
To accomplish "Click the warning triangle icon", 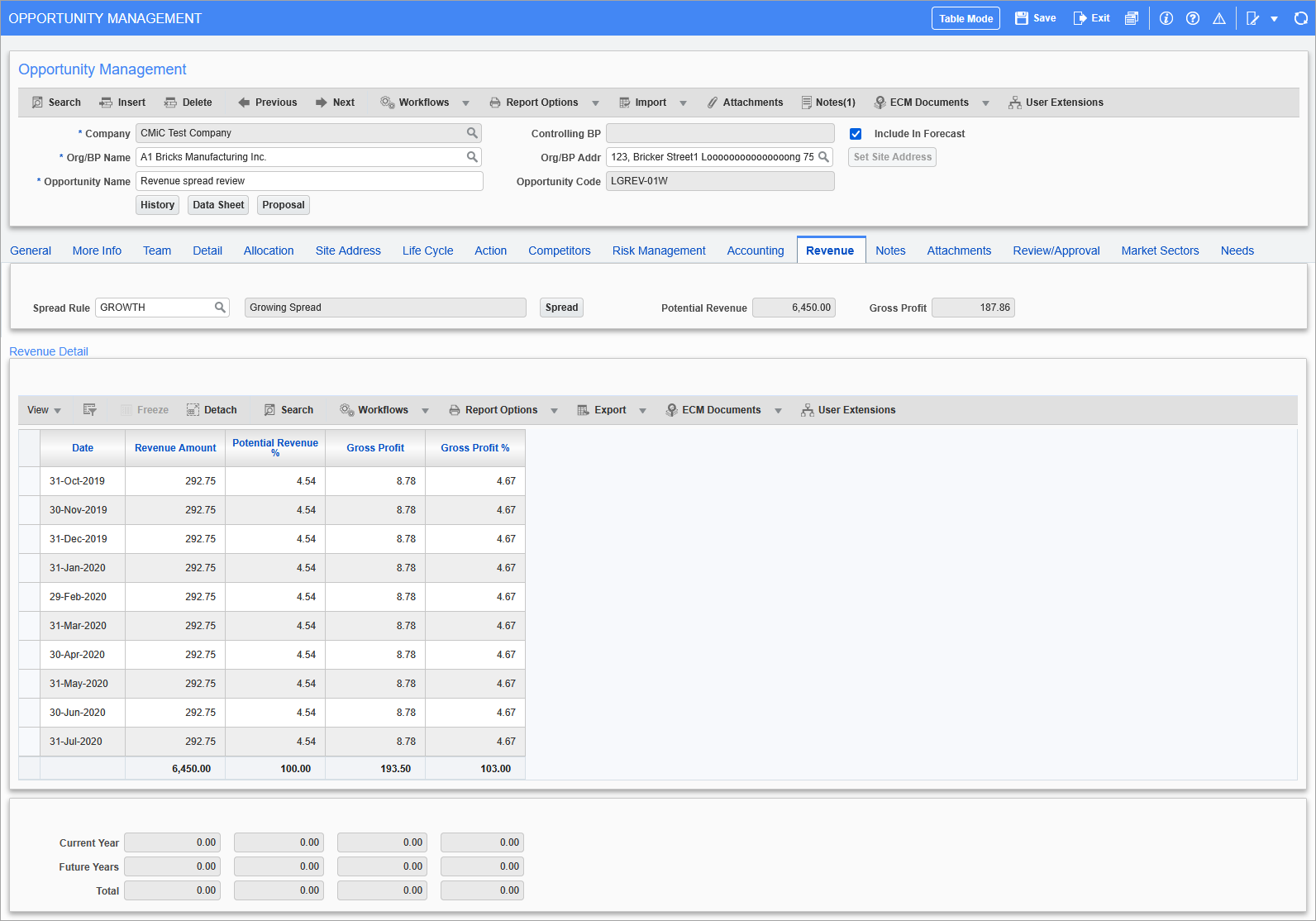I will (1219, 18).
